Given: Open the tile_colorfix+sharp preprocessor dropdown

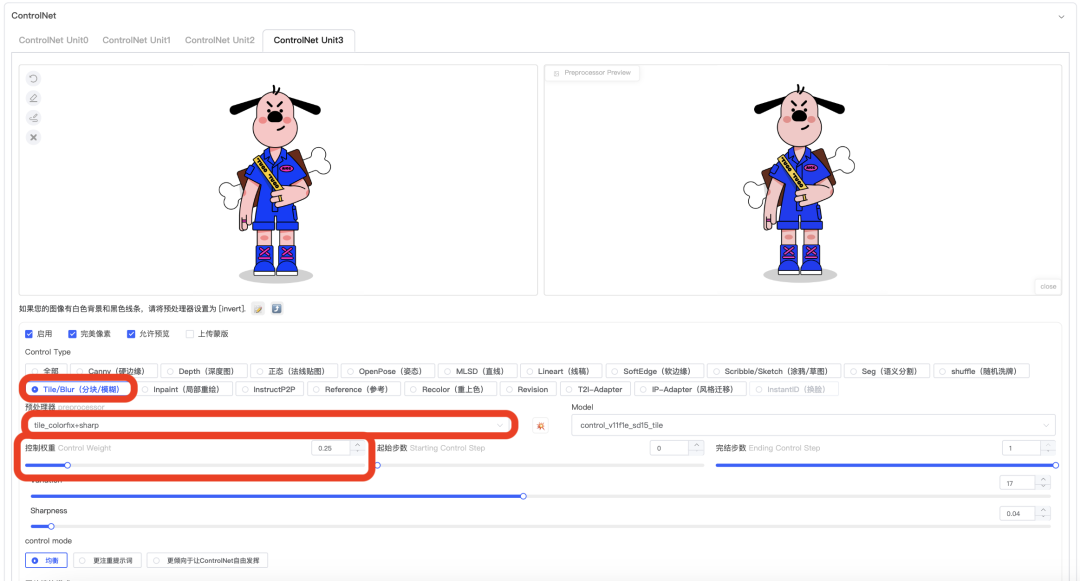Looking at the screenshot, I should tap(269, 425).
